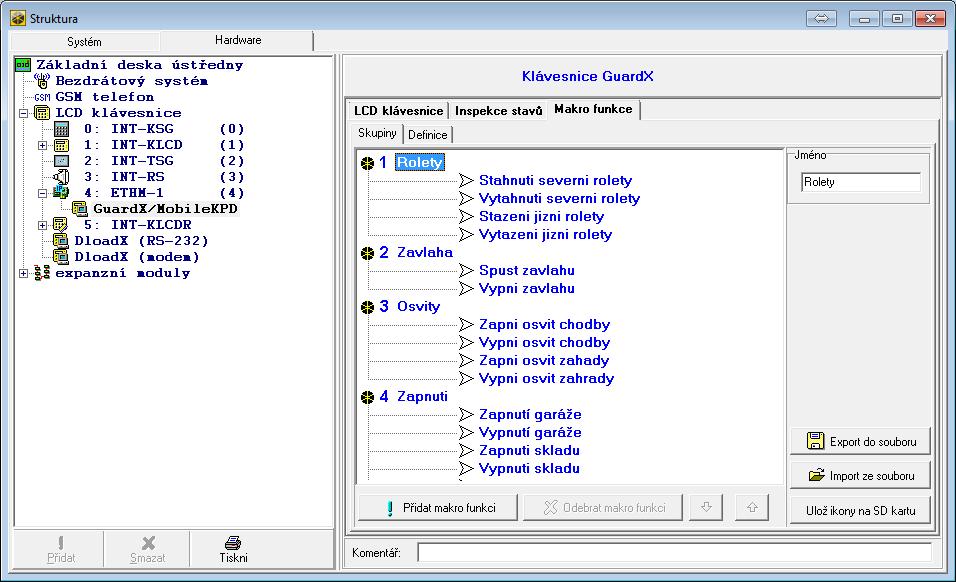Screen dimensions: 956x582
Task: Move the macro down with arrow button
Action: [706, 508]
